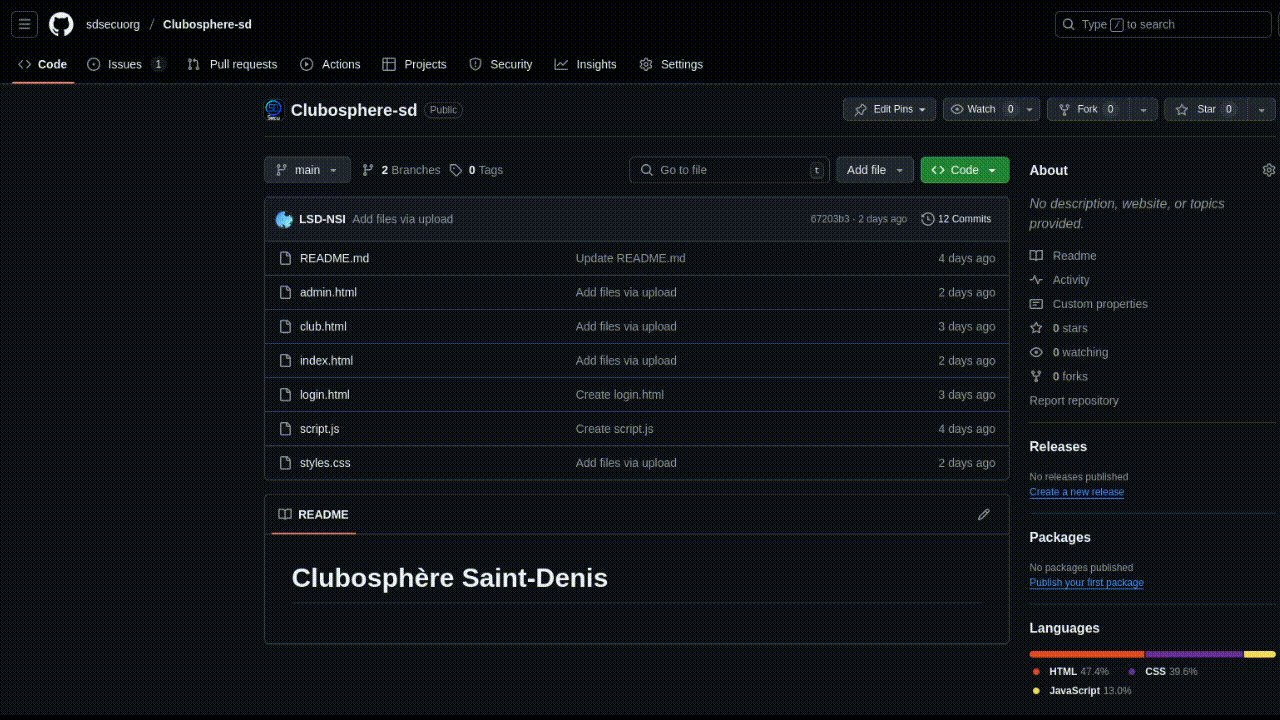Click the README.md file icon
The height and width of the screenshot is (720, 1280).
285,258
